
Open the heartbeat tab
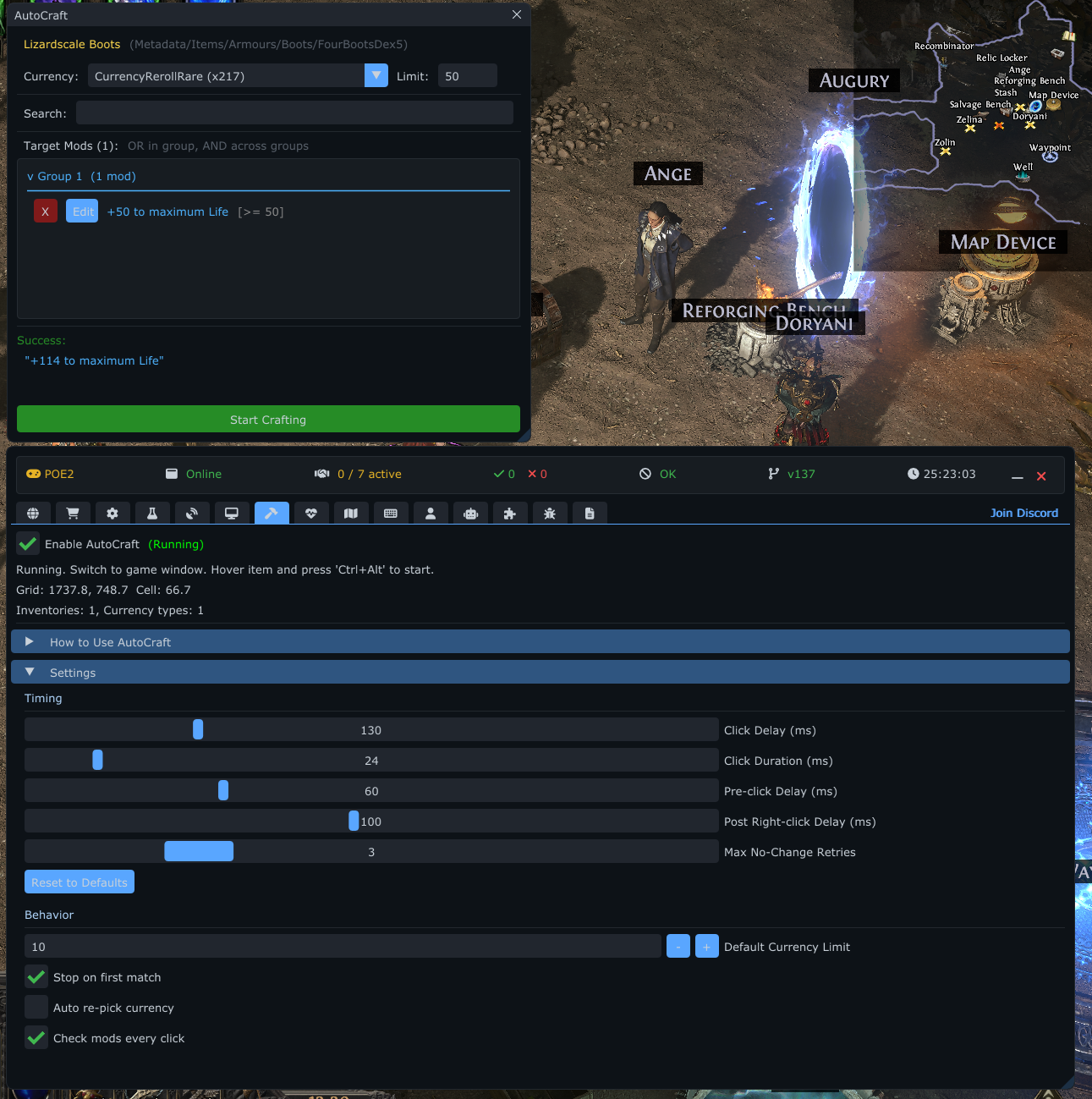point(311,513)
